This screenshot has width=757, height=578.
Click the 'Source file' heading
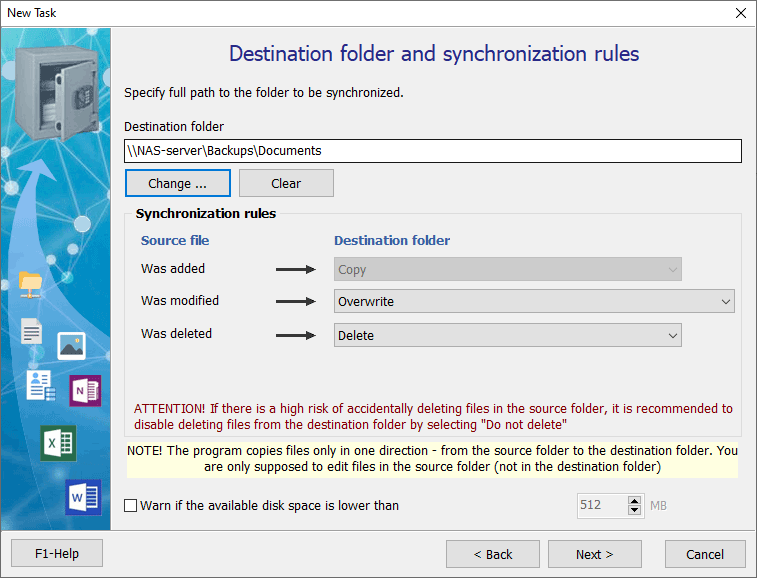pyautogui.click(x=175, y=240)
